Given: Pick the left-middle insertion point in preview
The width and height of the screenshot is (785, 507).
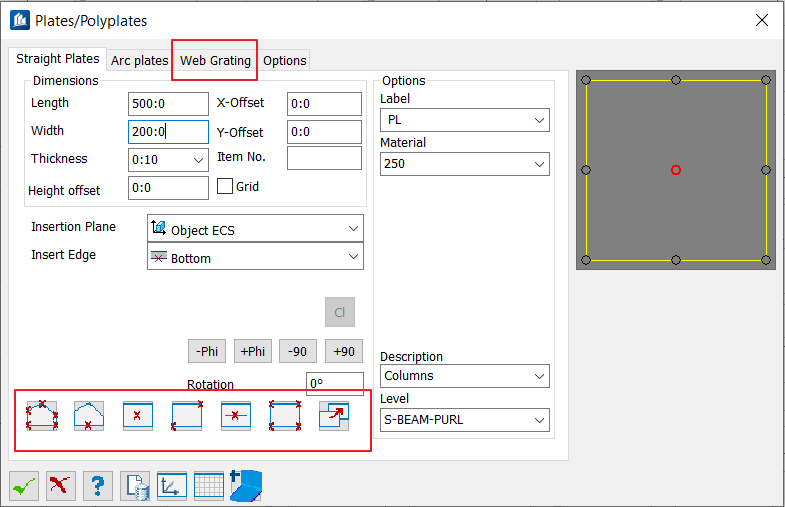Looking at the screenshot, I should click(x=586, y=170).
